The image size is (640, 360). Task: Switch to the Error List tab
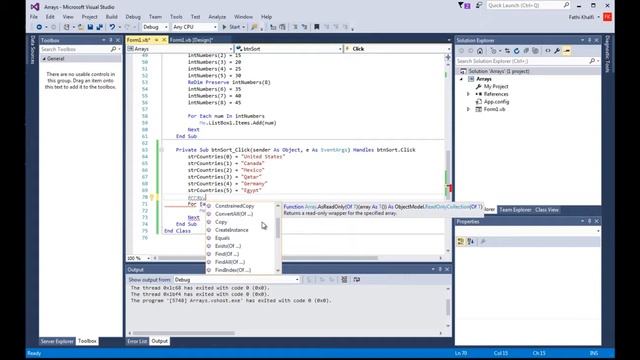[x=137, y=341]
